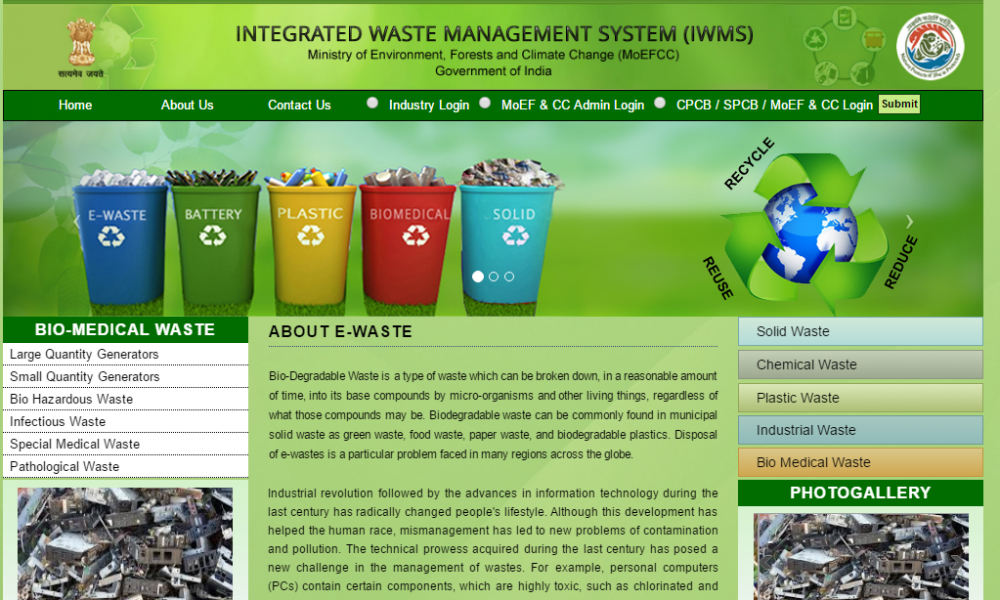The height and width of the screenshot is (600, 1000).
Task: Go to previous slide with left arrow
Action: pyautogui.click(x=77, y=221)
